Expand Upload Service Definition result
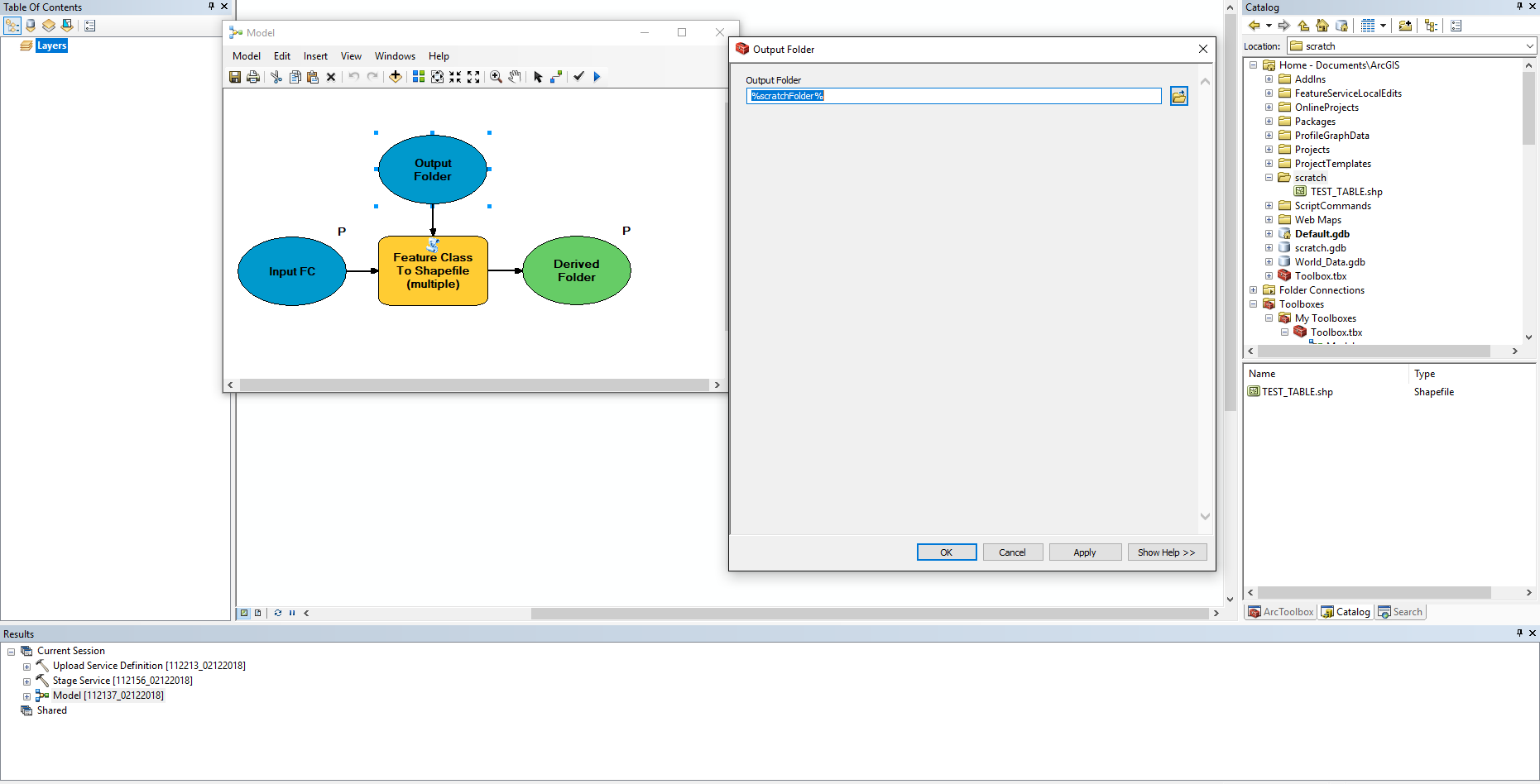 (26, 667)
